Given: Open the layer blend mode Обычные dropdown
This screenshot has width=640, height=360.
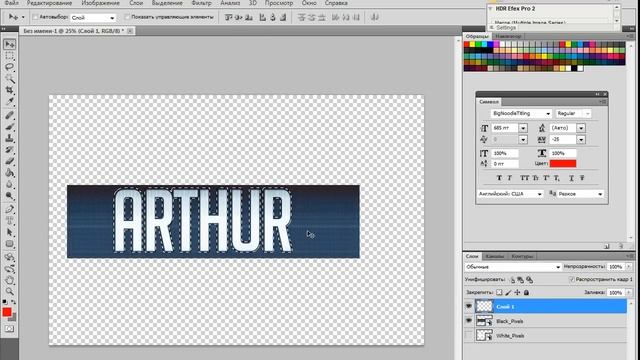Looking at the screenshot, I should pyautogui.click(x=513, y=267).
